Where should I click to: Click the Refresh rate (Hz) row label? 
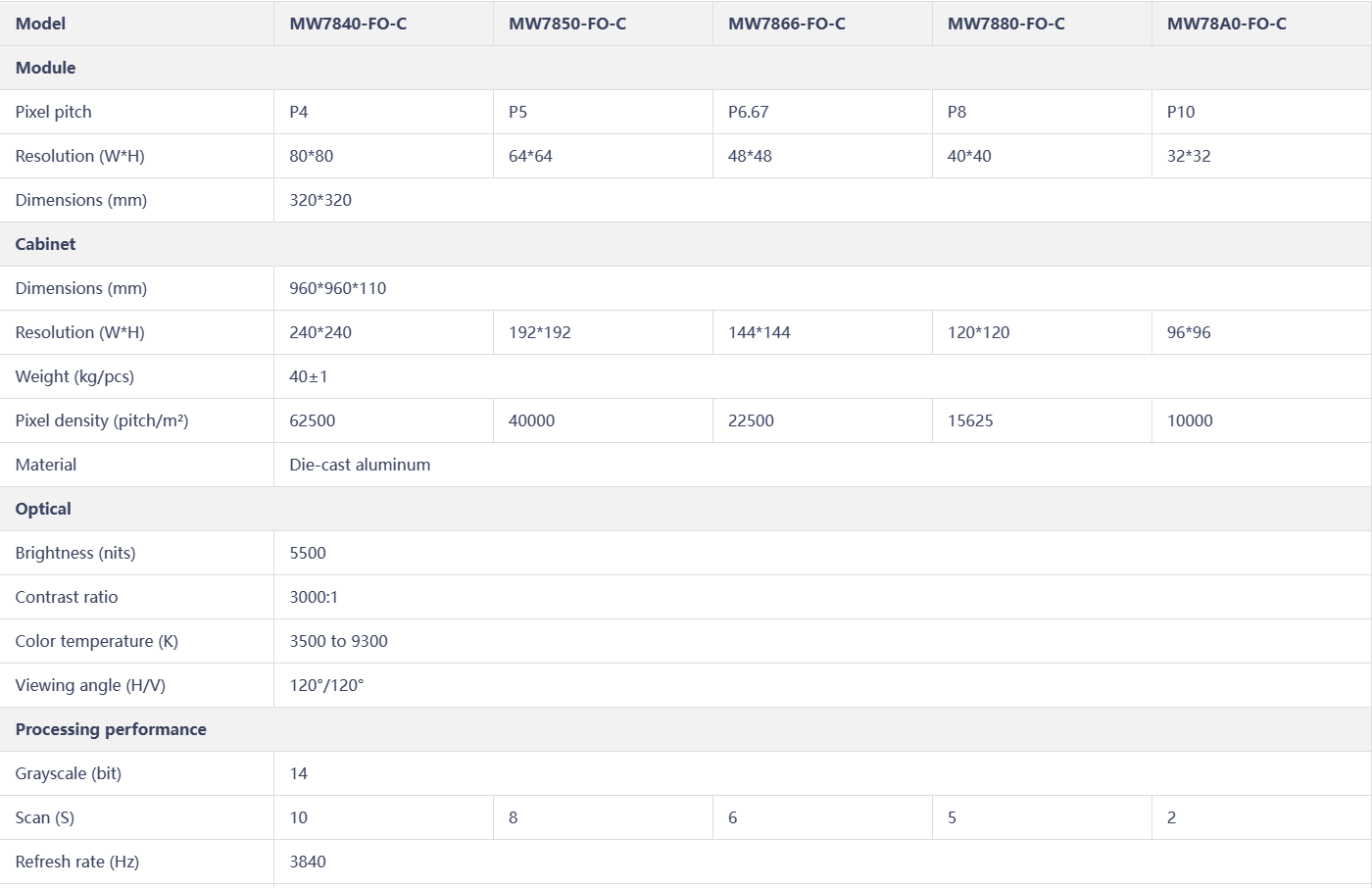(77, 862)
